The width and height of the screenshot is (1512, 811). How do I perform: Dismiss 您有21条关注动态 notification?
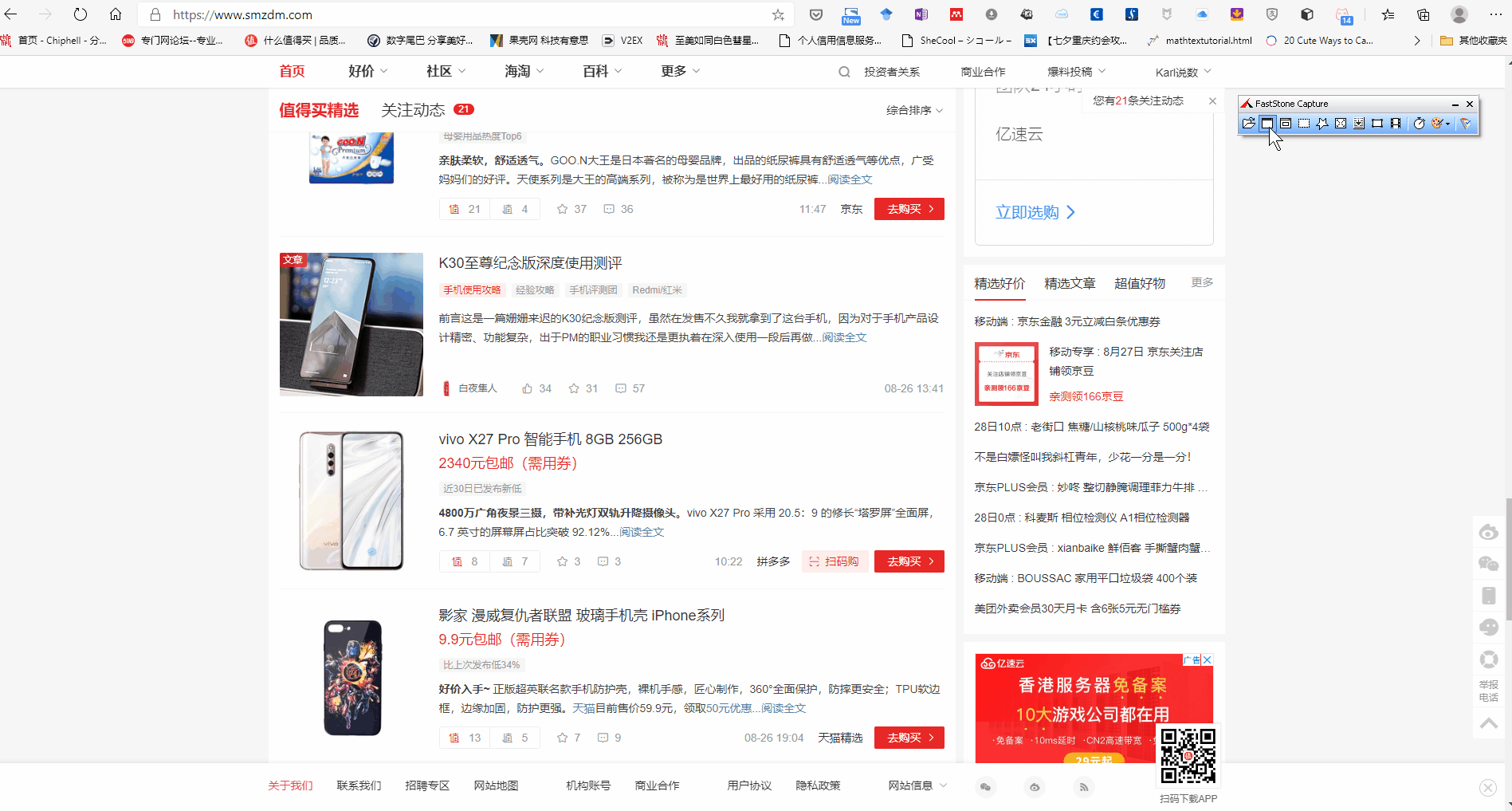tap(1212, 100)
